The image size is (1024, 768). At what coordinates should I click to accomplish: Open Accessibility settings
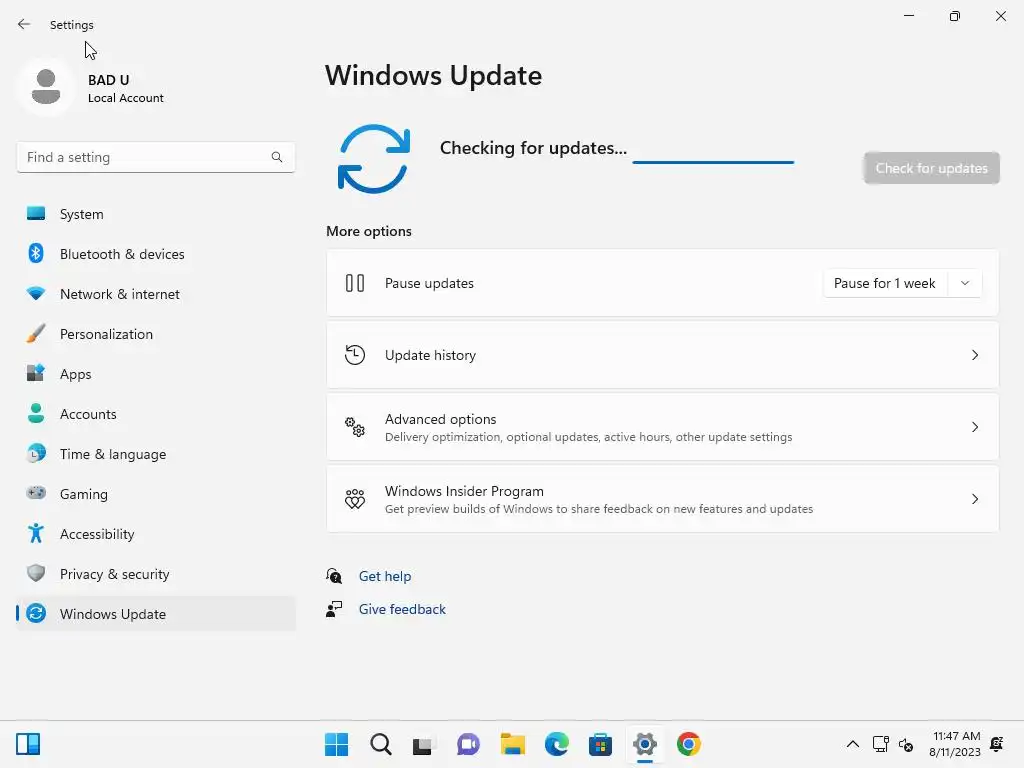pyautogui.click(x=156, y=534)
